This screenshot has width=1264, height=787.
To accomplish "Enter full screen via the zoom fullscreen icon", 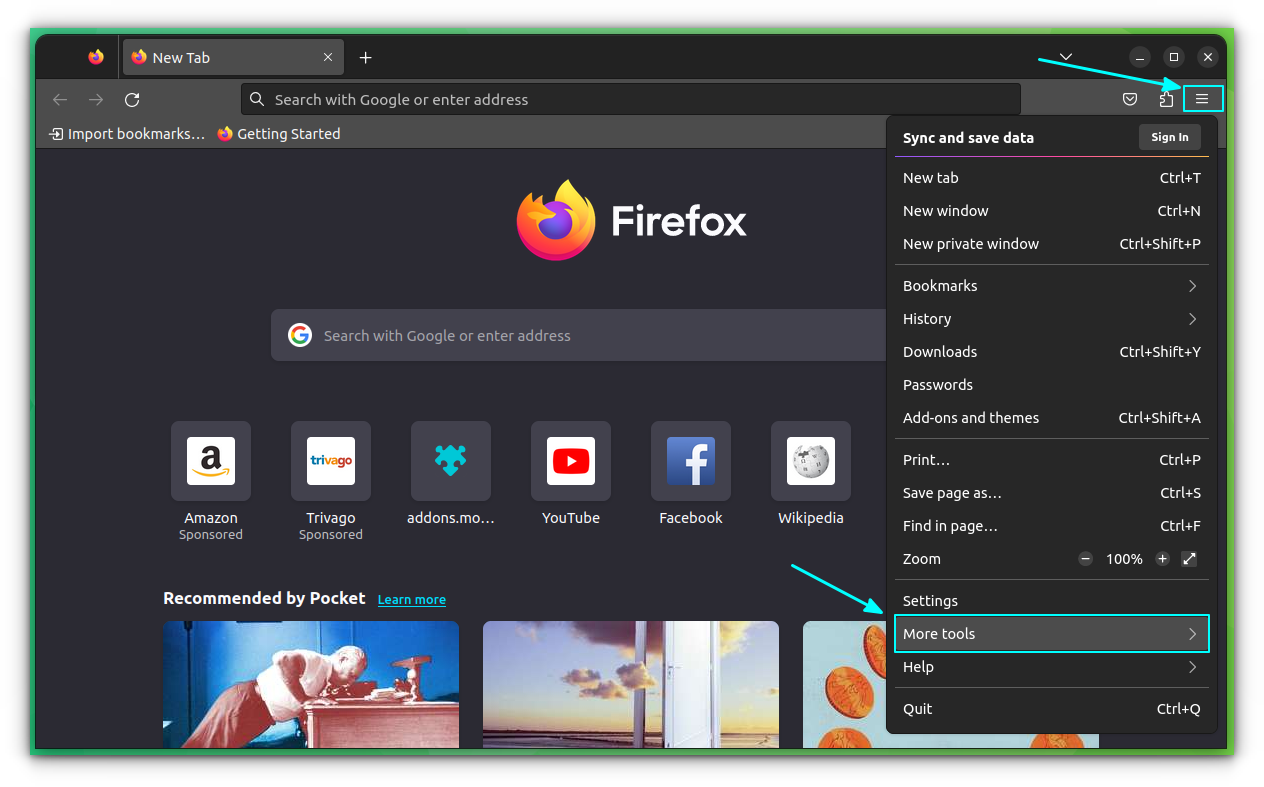I will click(x=1189, y=558).
